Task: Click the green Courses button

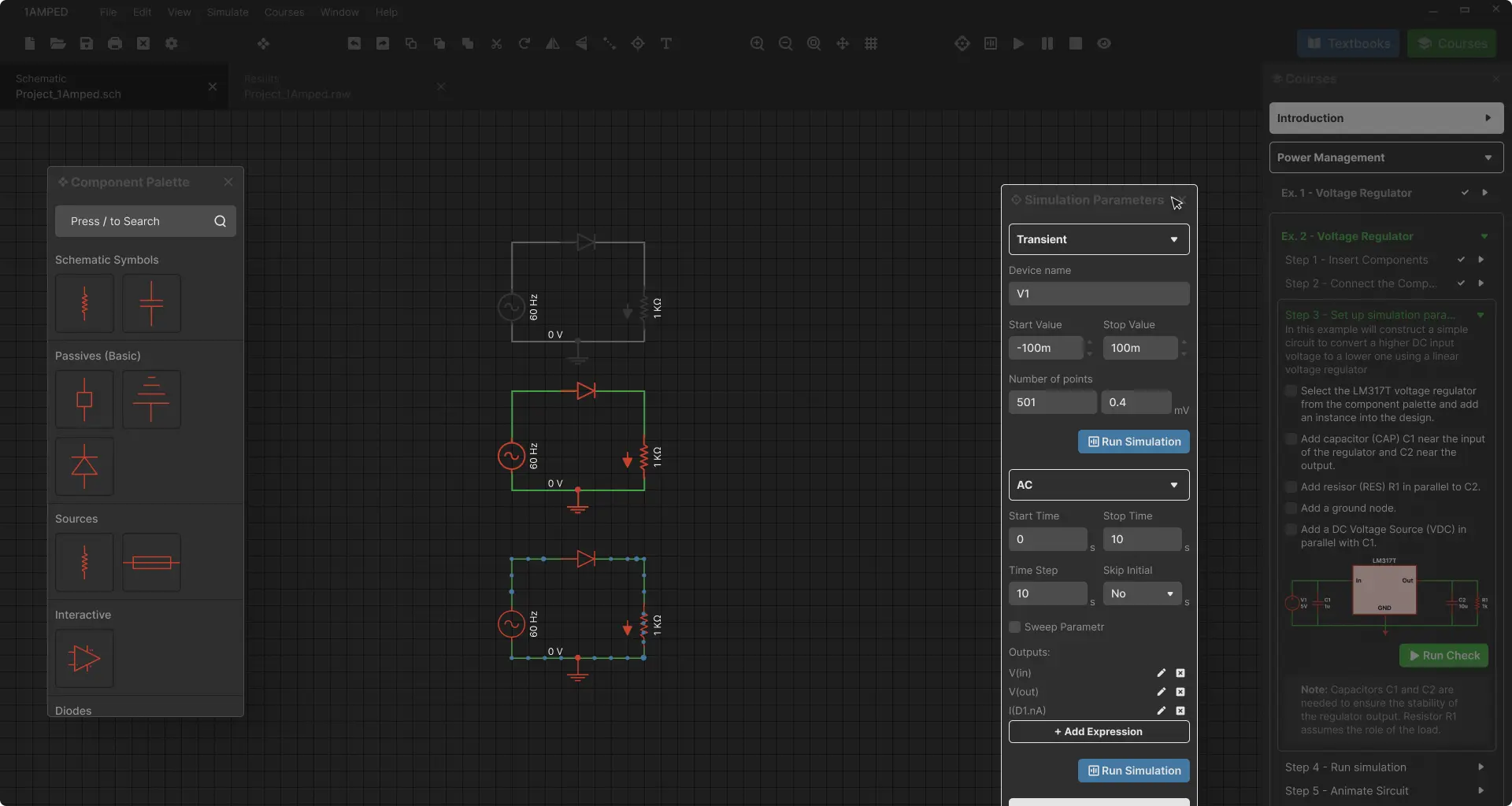Action: click(1452, 43)
